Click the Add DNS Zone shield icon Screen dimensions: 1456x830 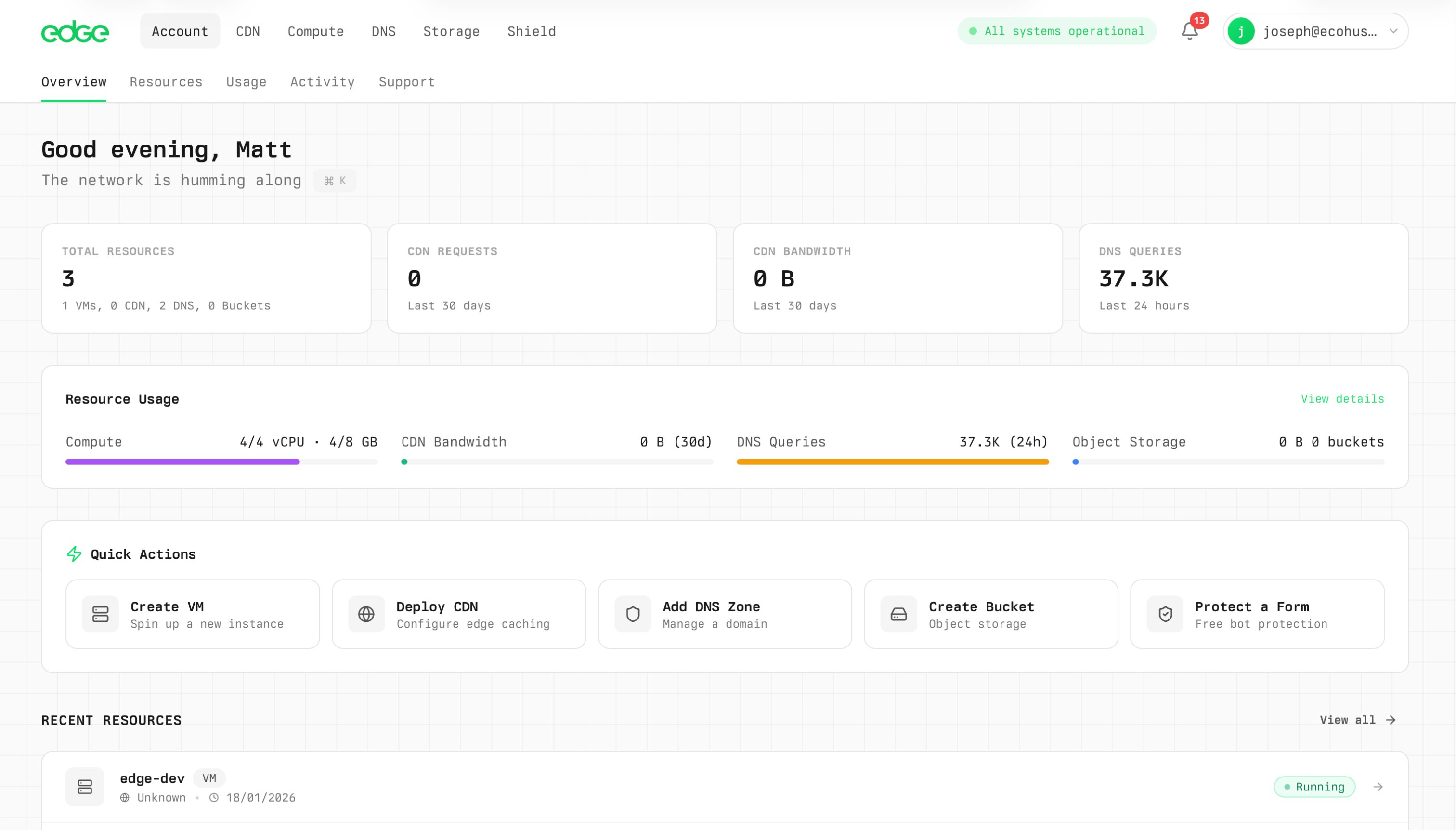click(x=633, y=614)
